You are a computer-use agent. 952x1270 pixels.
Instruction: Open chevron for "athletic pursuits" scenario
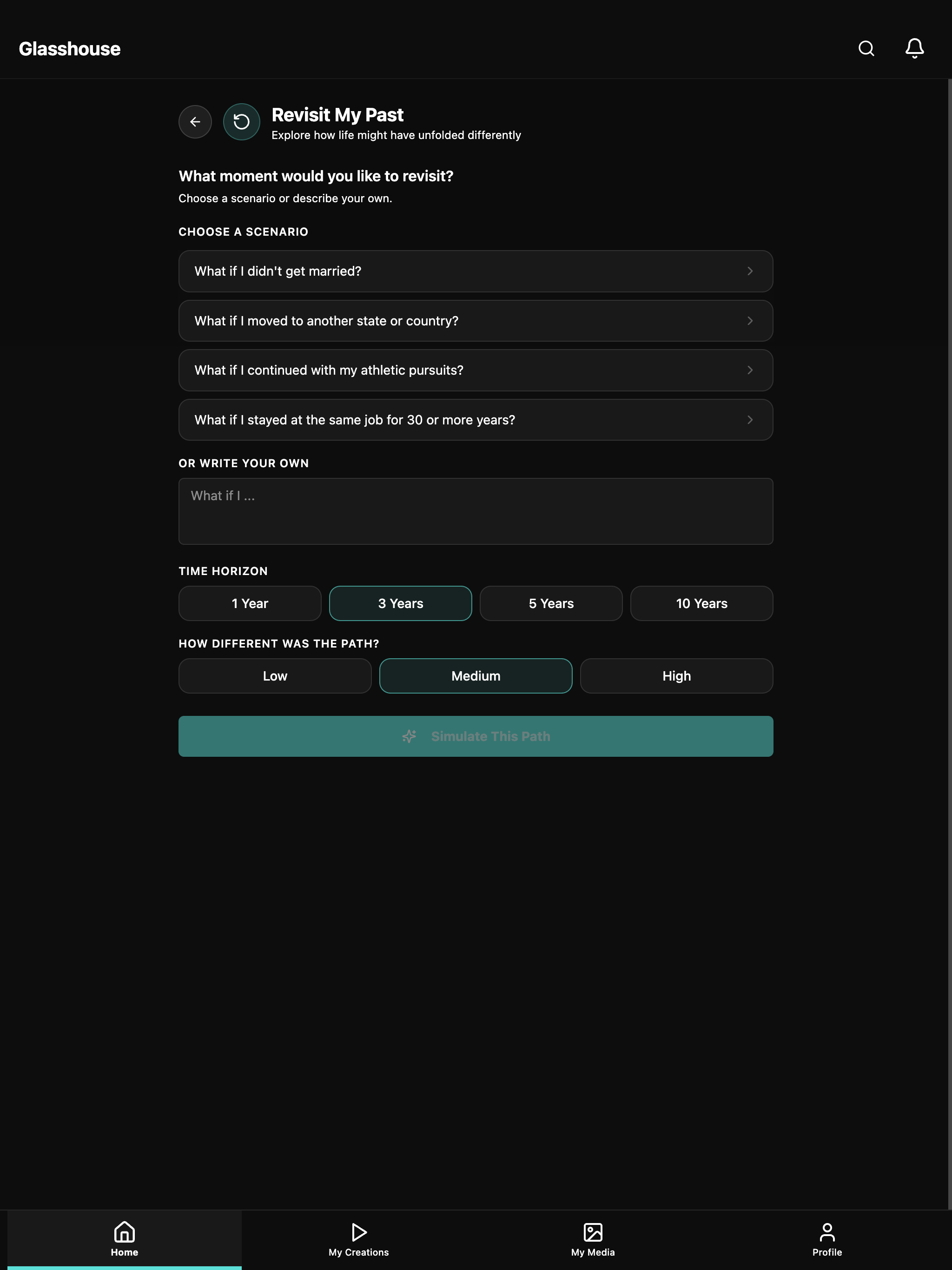coord(750,370)
